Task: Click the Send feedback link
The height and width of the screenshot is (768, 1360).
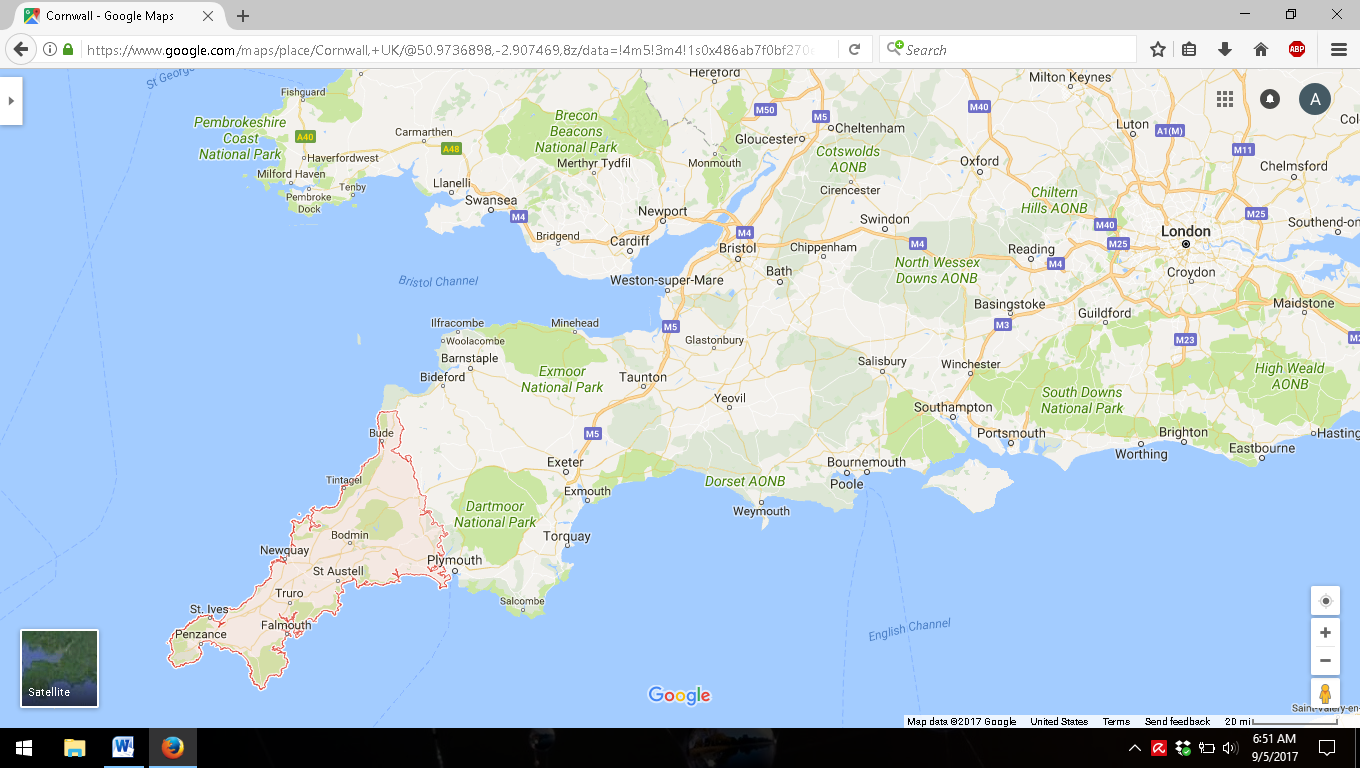Action: (x=1177, y=722)
